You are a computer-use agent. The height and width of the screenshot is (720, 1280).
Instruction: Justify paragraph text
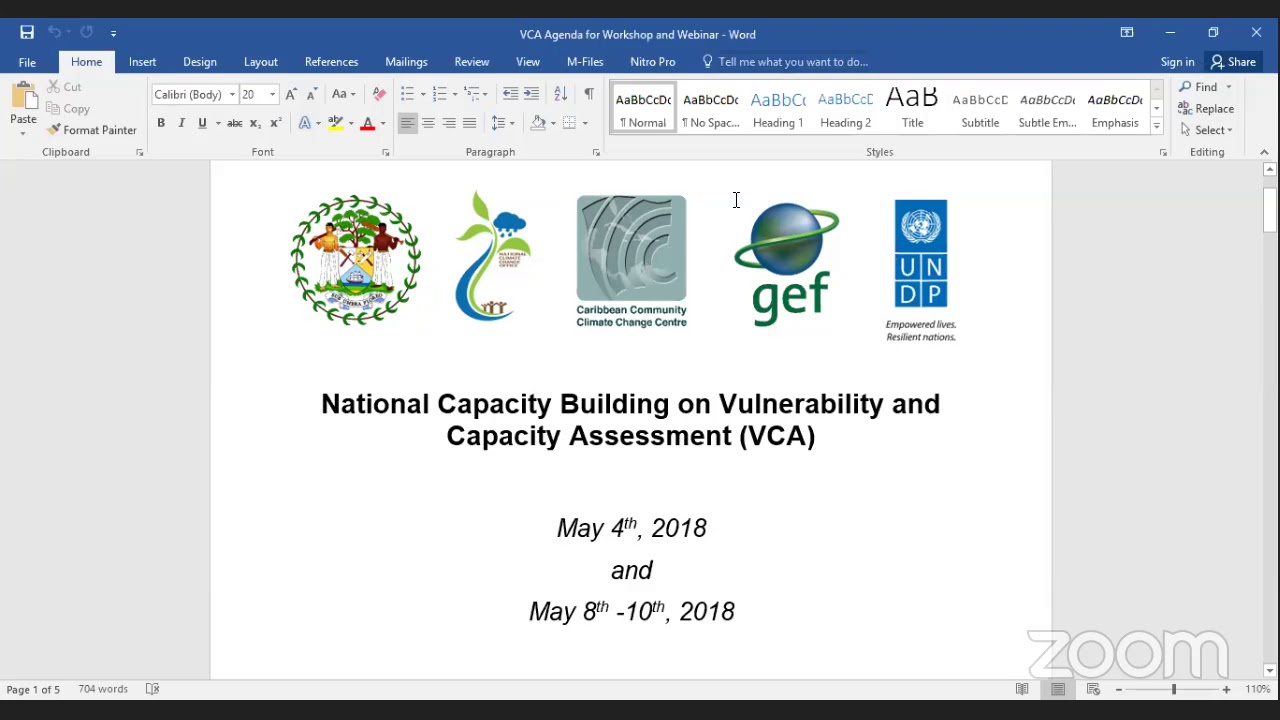[x=469, y=123]
